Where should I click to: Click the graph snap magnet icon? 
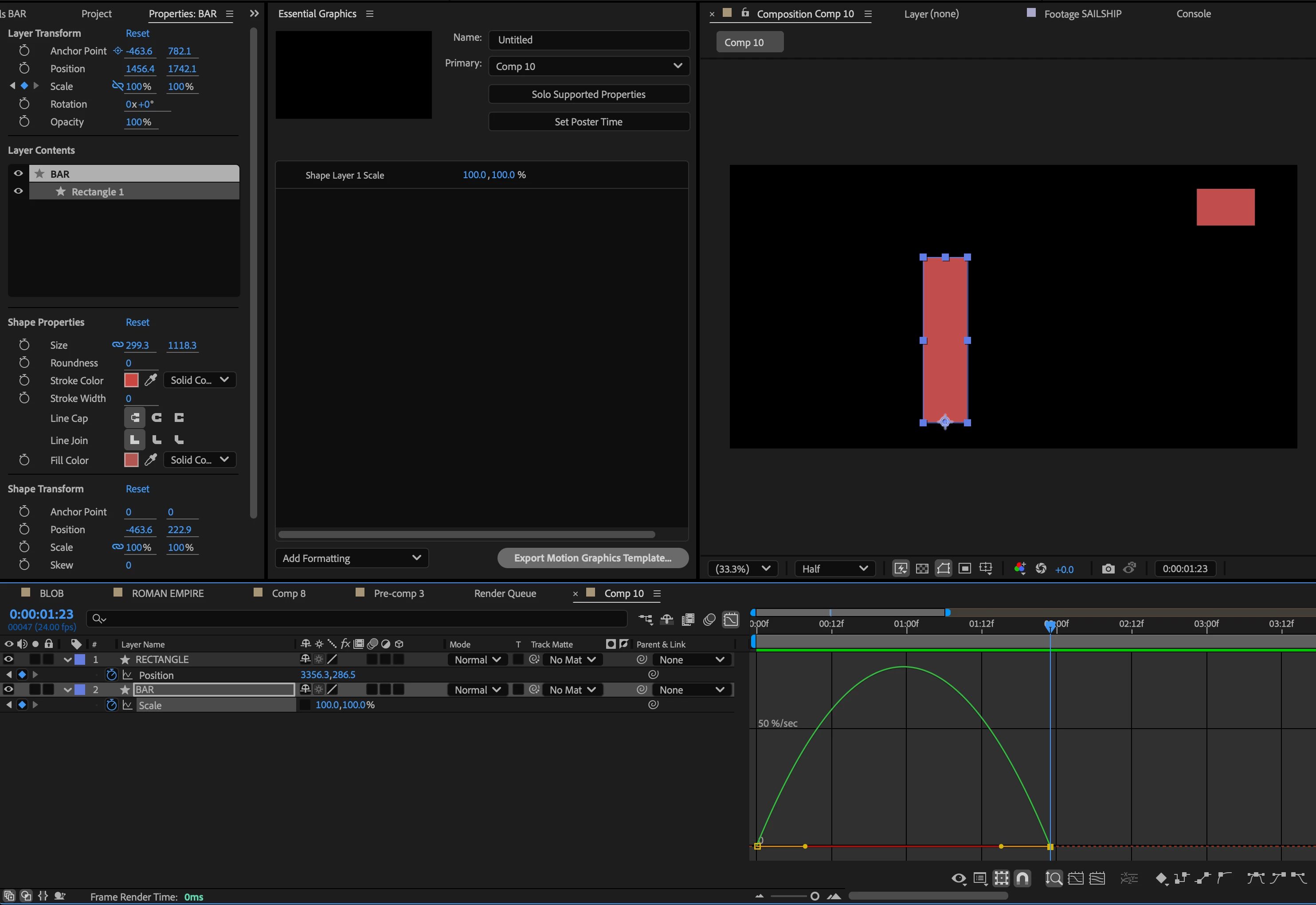[1022, 878]
